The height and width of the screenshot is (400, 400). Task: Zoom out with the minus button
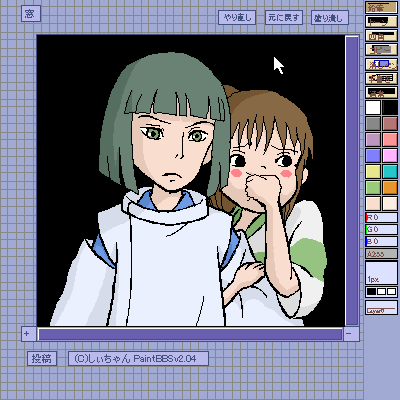(350, 334)
